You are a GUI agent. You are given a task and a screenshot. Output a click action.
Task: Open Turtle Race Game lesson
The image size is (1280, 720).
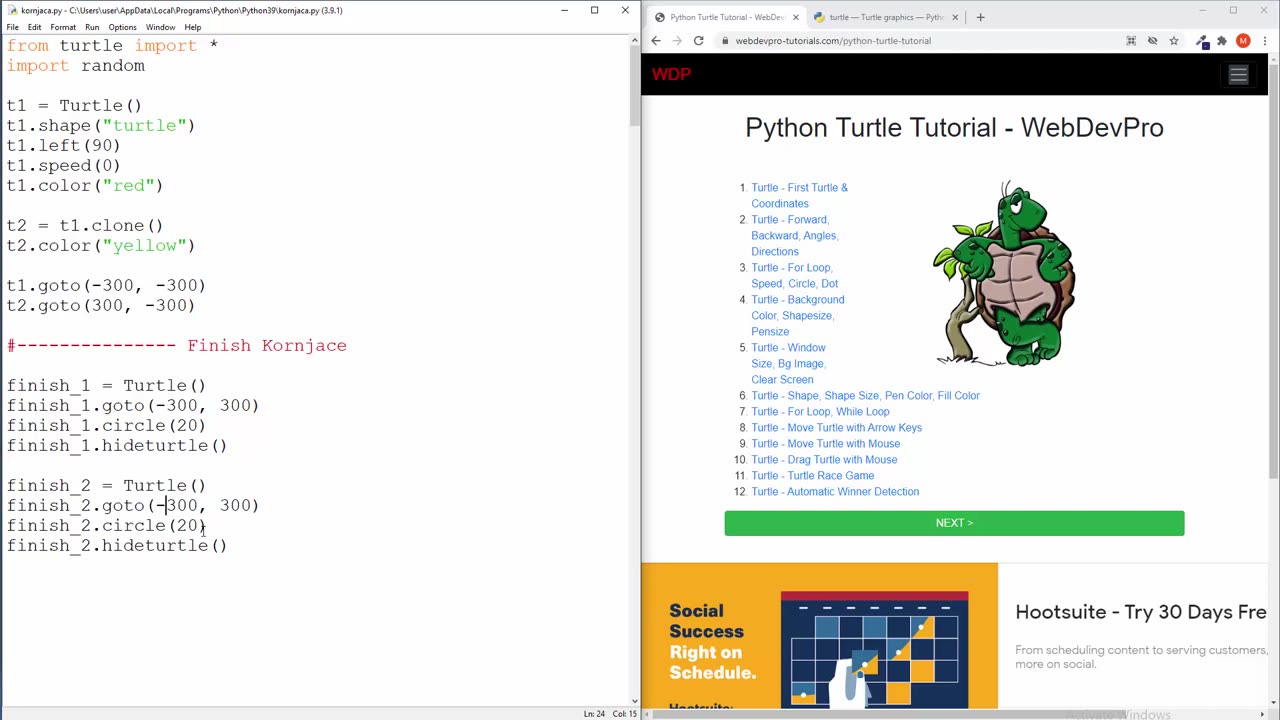coord(812,475)
